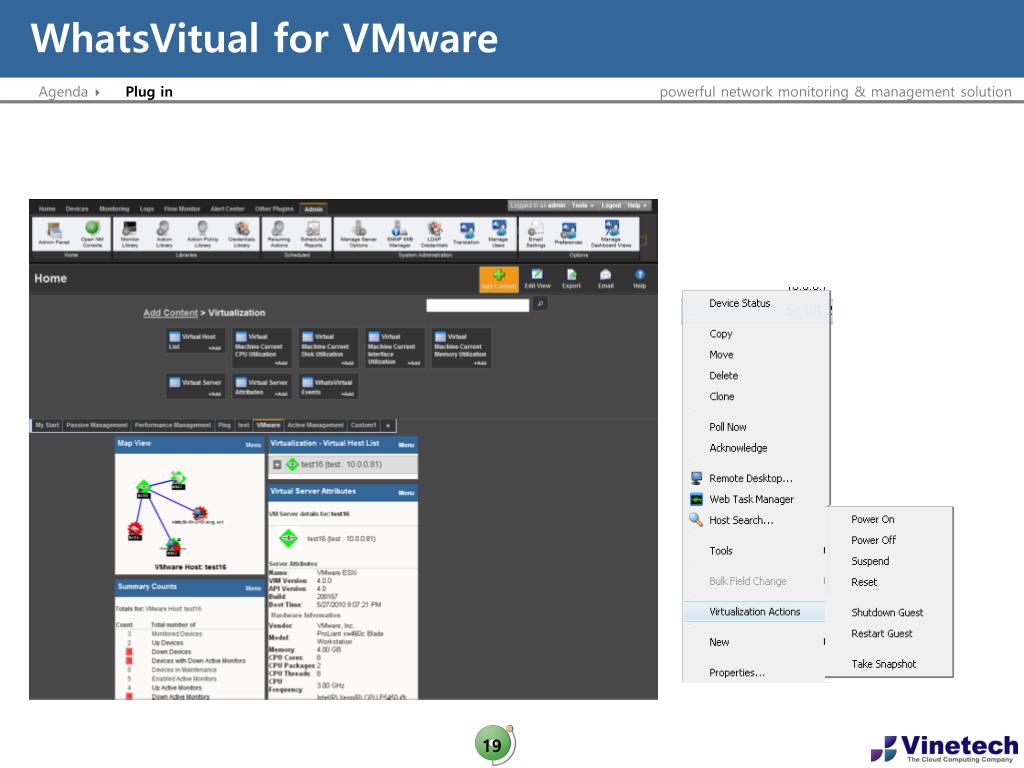This screenshot has width=1024, height=768.
Task: Click the Host Search magnifier icon
Action: [x=696, y=520]
